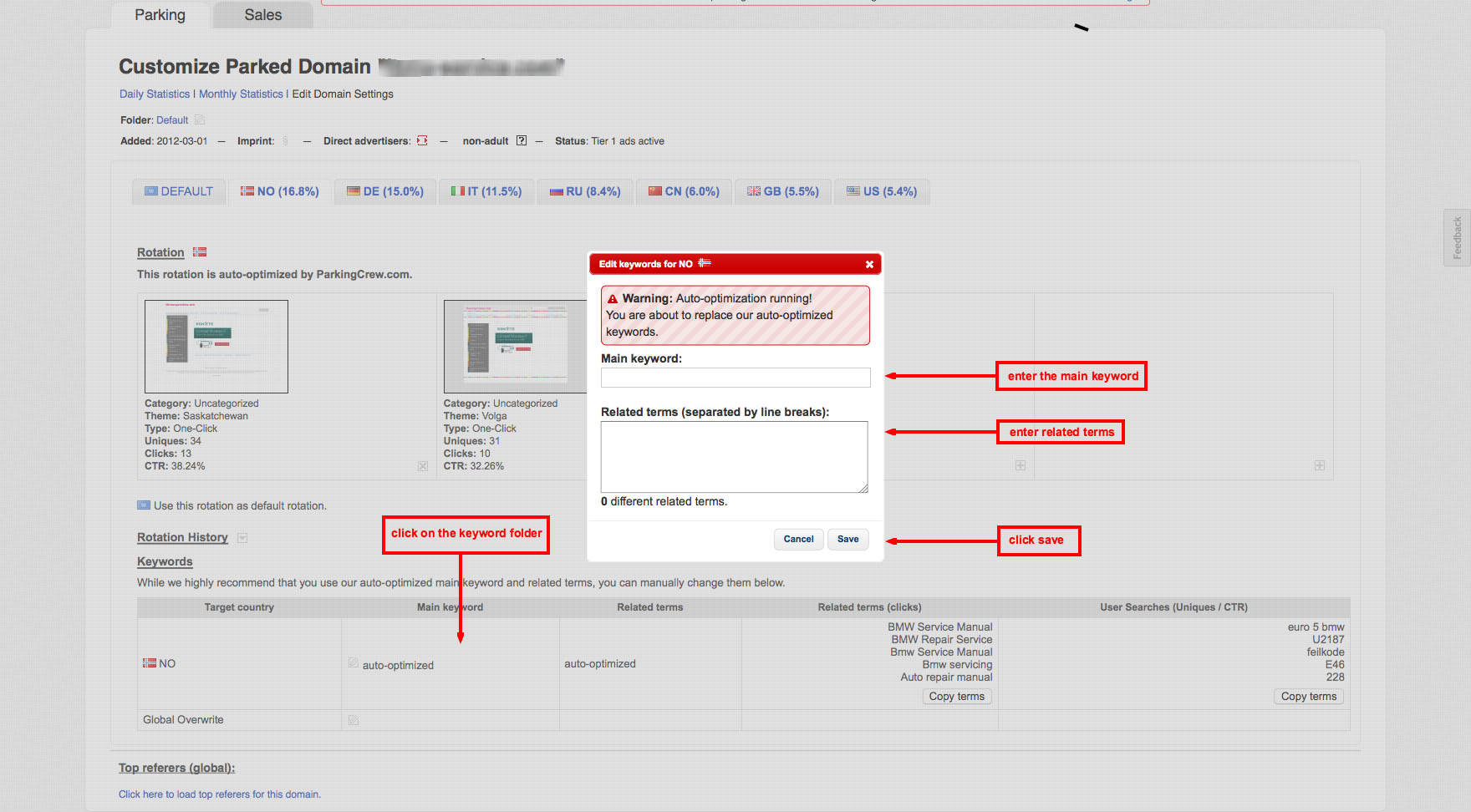Focus the Main keyword input field

pyautogui.click(x=735, y=378)
